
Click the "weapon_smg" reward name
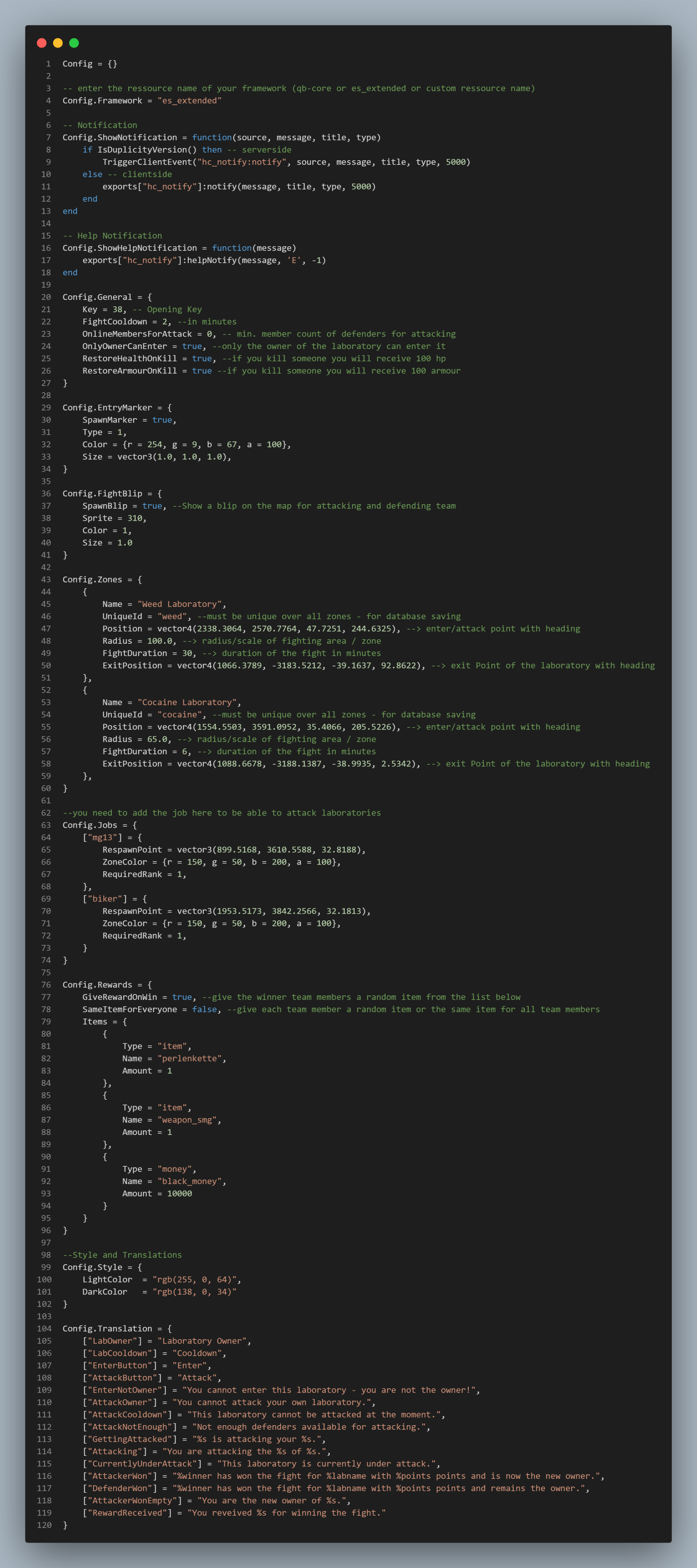point(187,1120)
